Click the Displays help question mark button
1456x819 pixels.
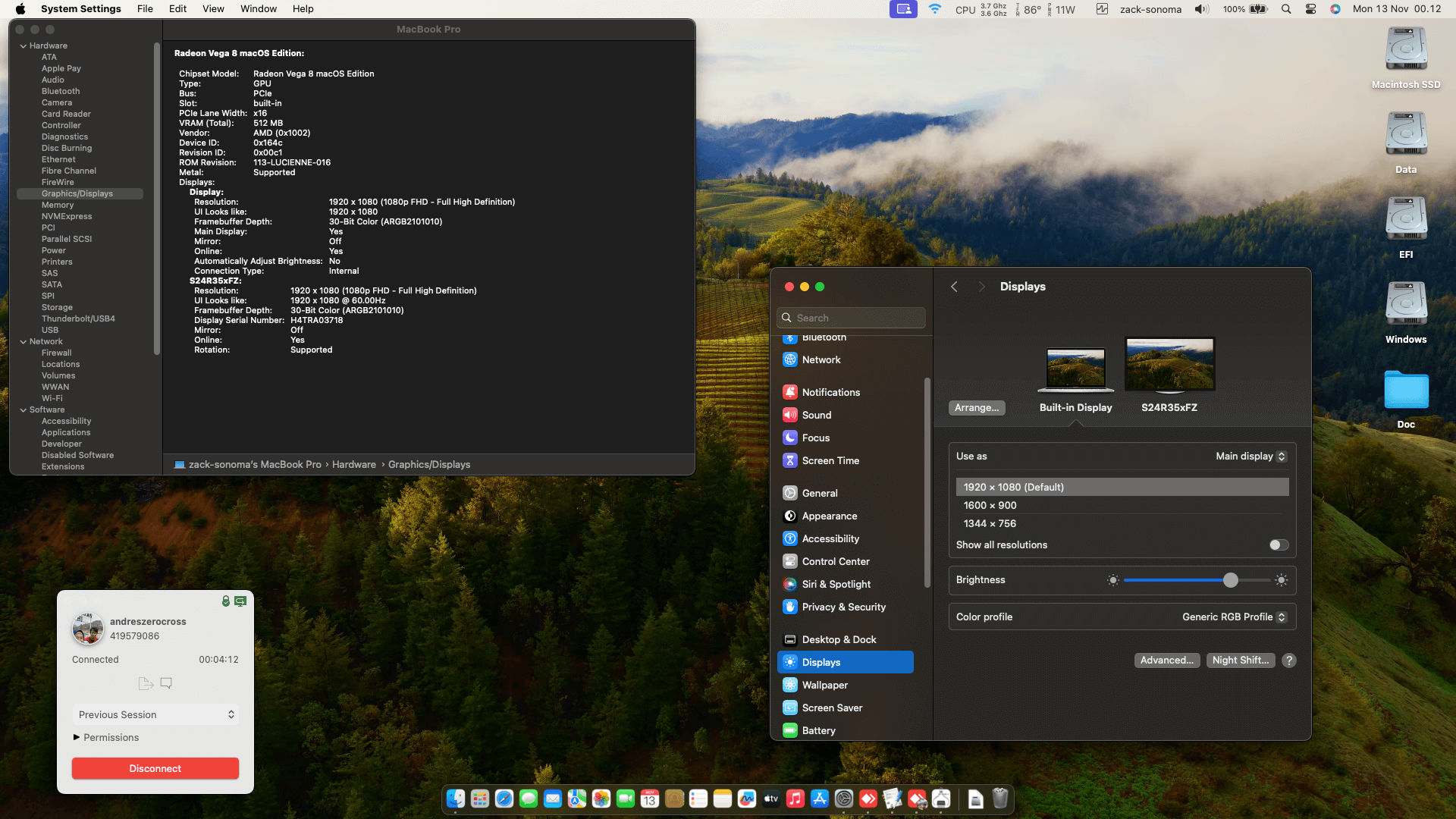click(1289, 661)
